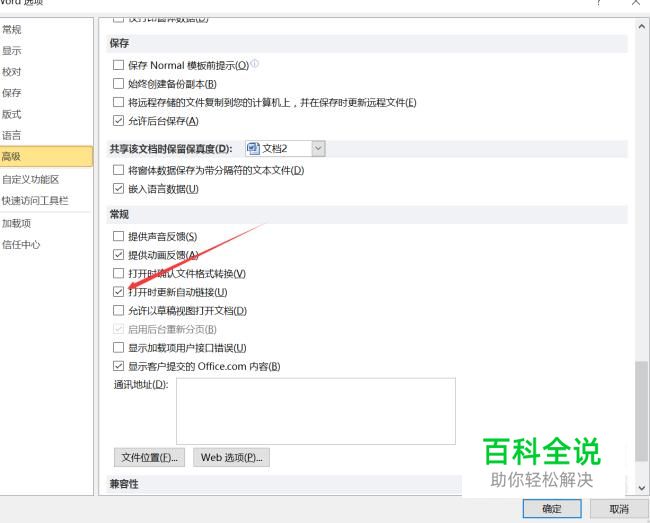Uncheck 允许后台保存 option
Image resolution: width=650 pixels, height=523 pixels.
click(118, 121)
